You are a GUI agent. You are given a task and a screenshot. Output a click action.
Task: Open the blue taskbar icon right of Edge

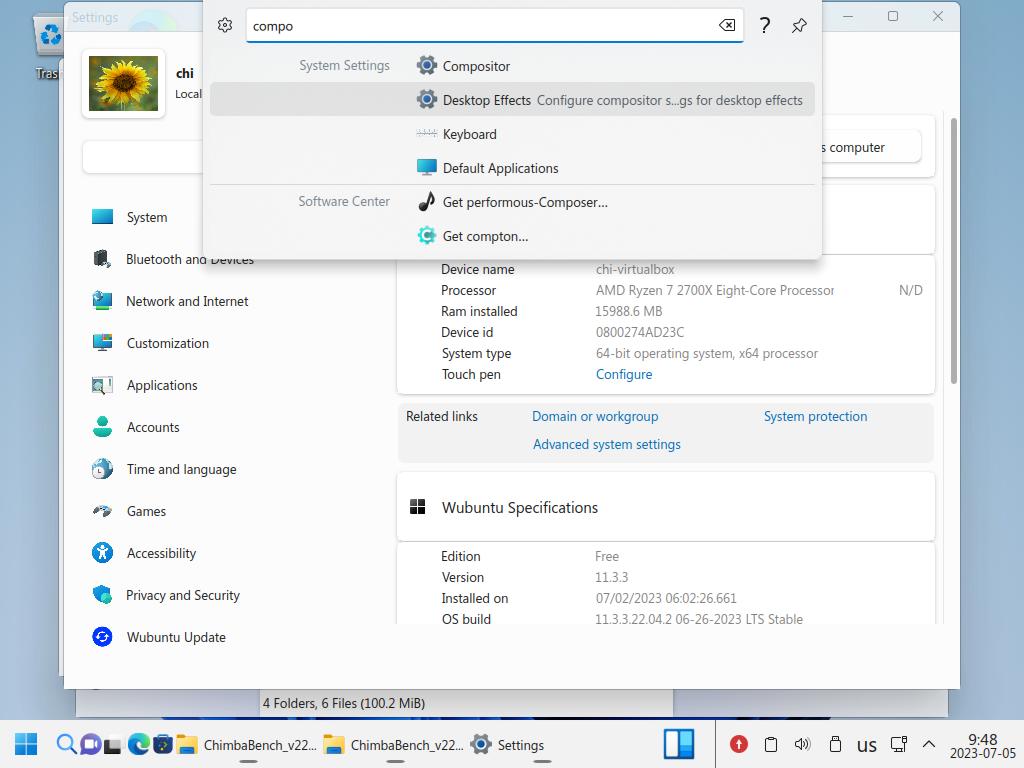[163, 744]
